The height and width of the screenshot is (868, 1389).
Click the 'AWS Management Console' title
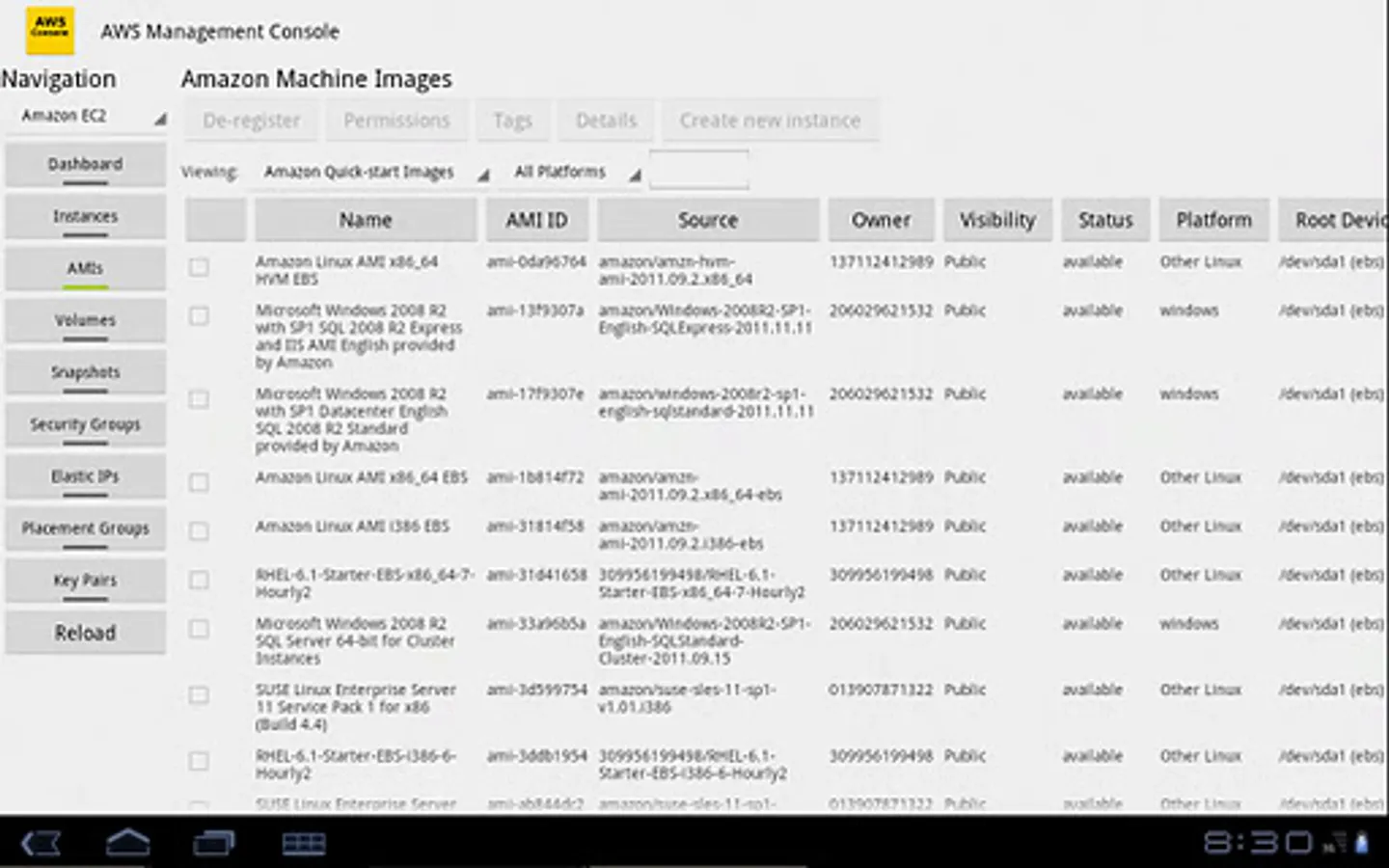(x=220, y=31)
